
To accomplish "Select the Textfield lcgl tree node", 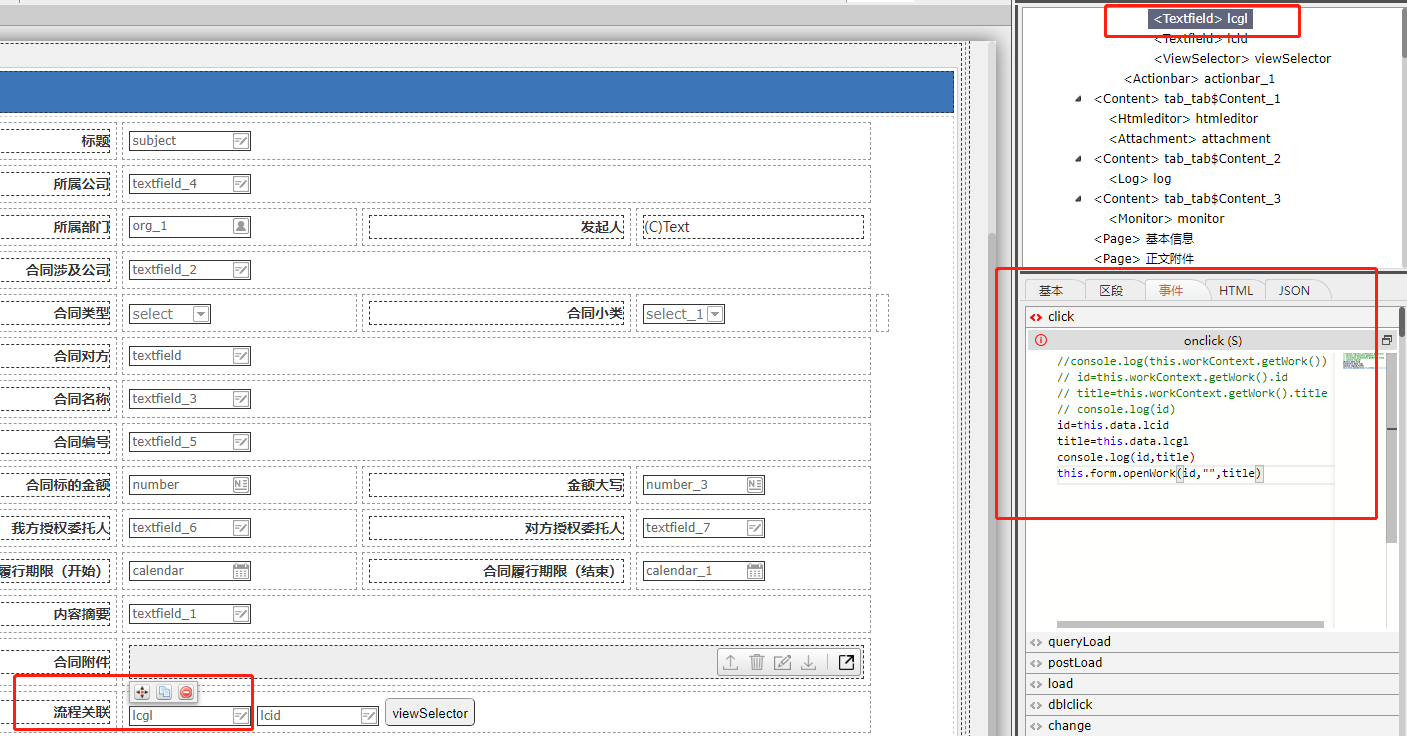I will [x=1200, y=19].
